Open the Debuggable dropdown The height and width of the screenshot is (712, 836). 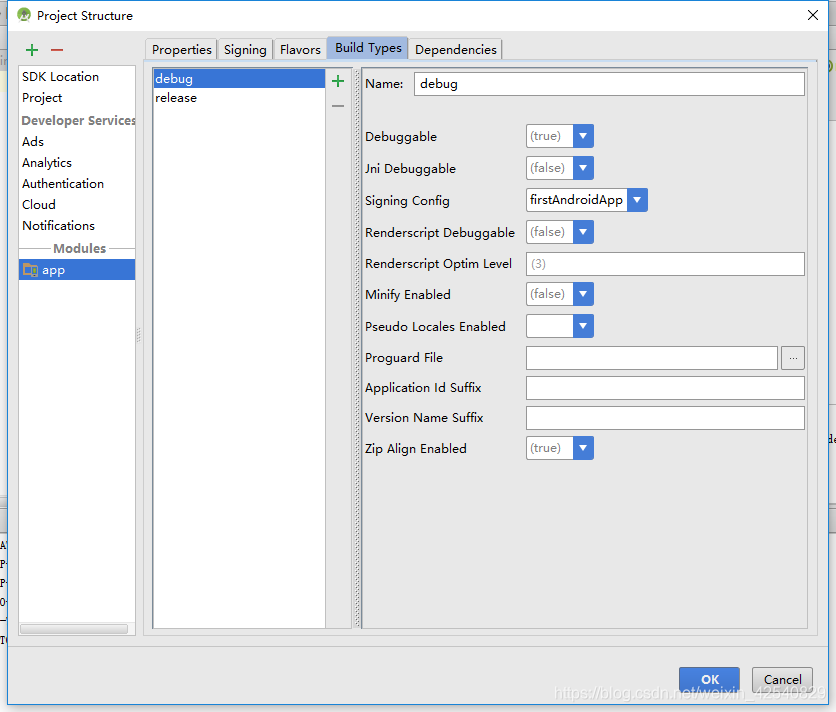pos(583,136)
